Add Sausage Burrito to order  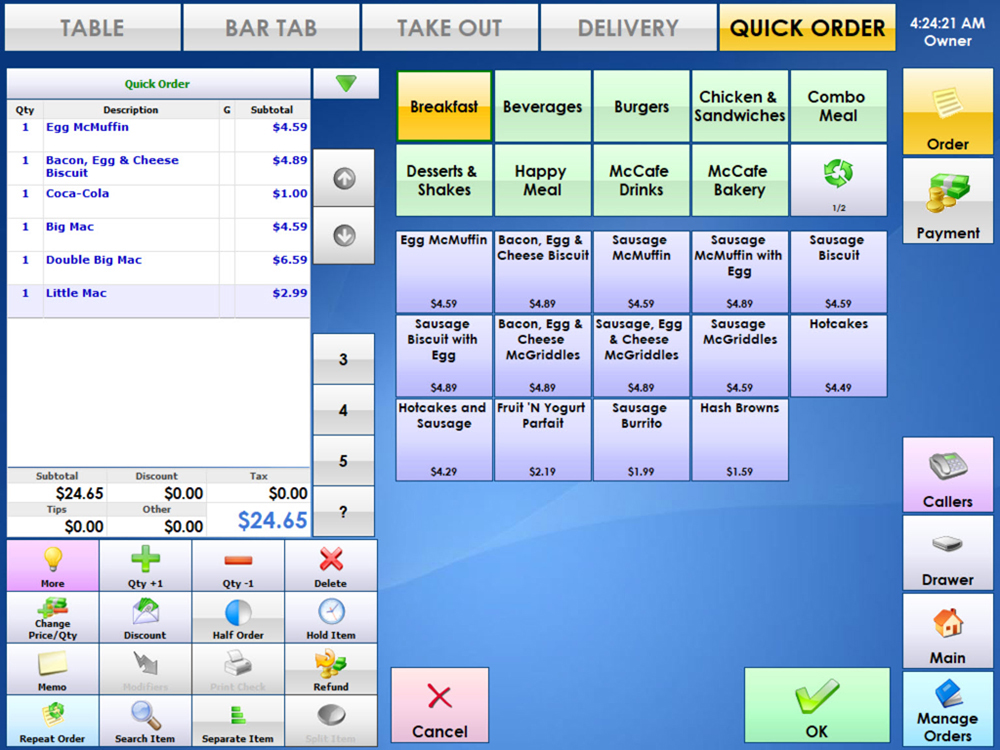(x=642, y=440)
